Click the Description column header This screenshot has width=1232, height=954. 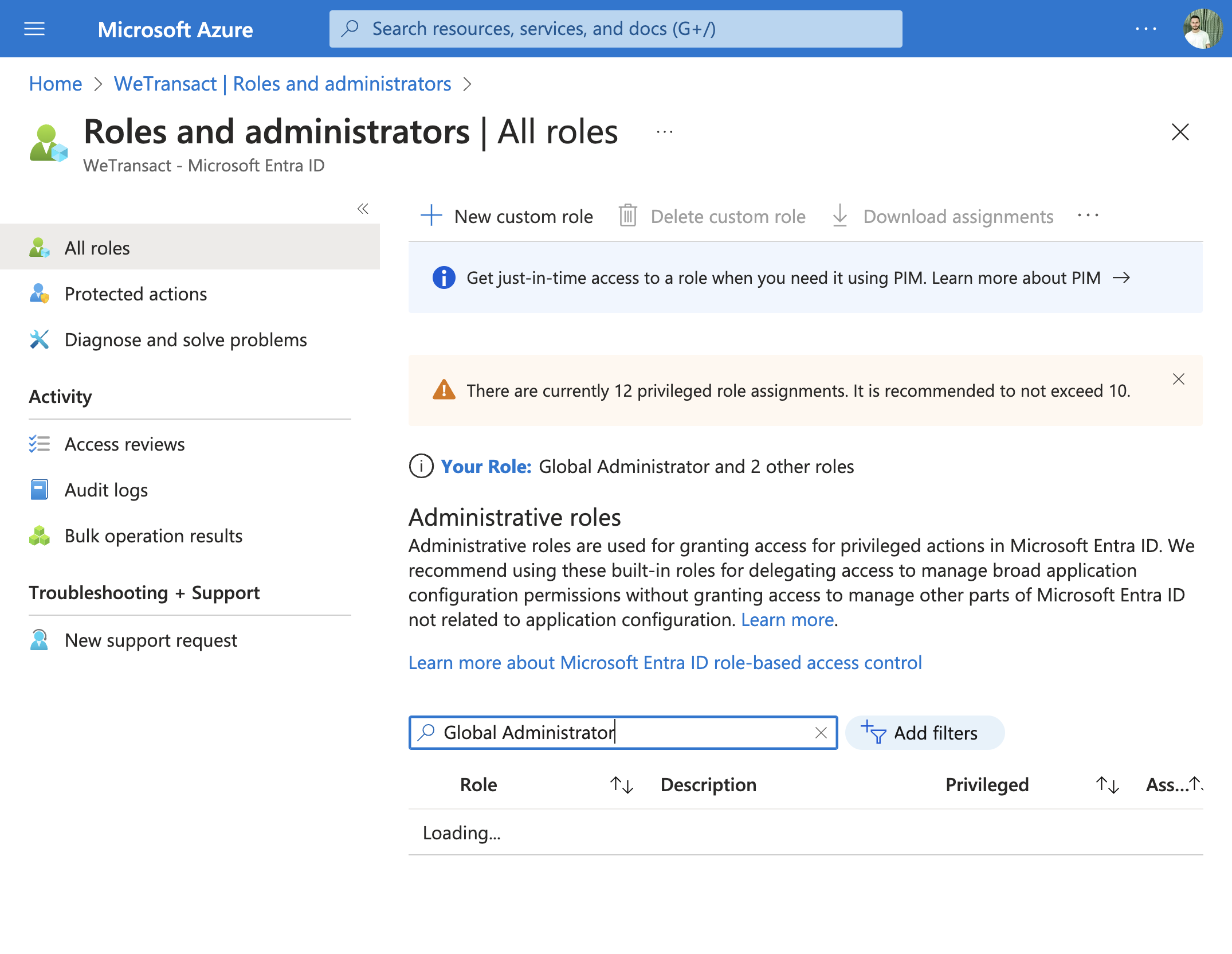pyautogui.click(x=708, y=785)
